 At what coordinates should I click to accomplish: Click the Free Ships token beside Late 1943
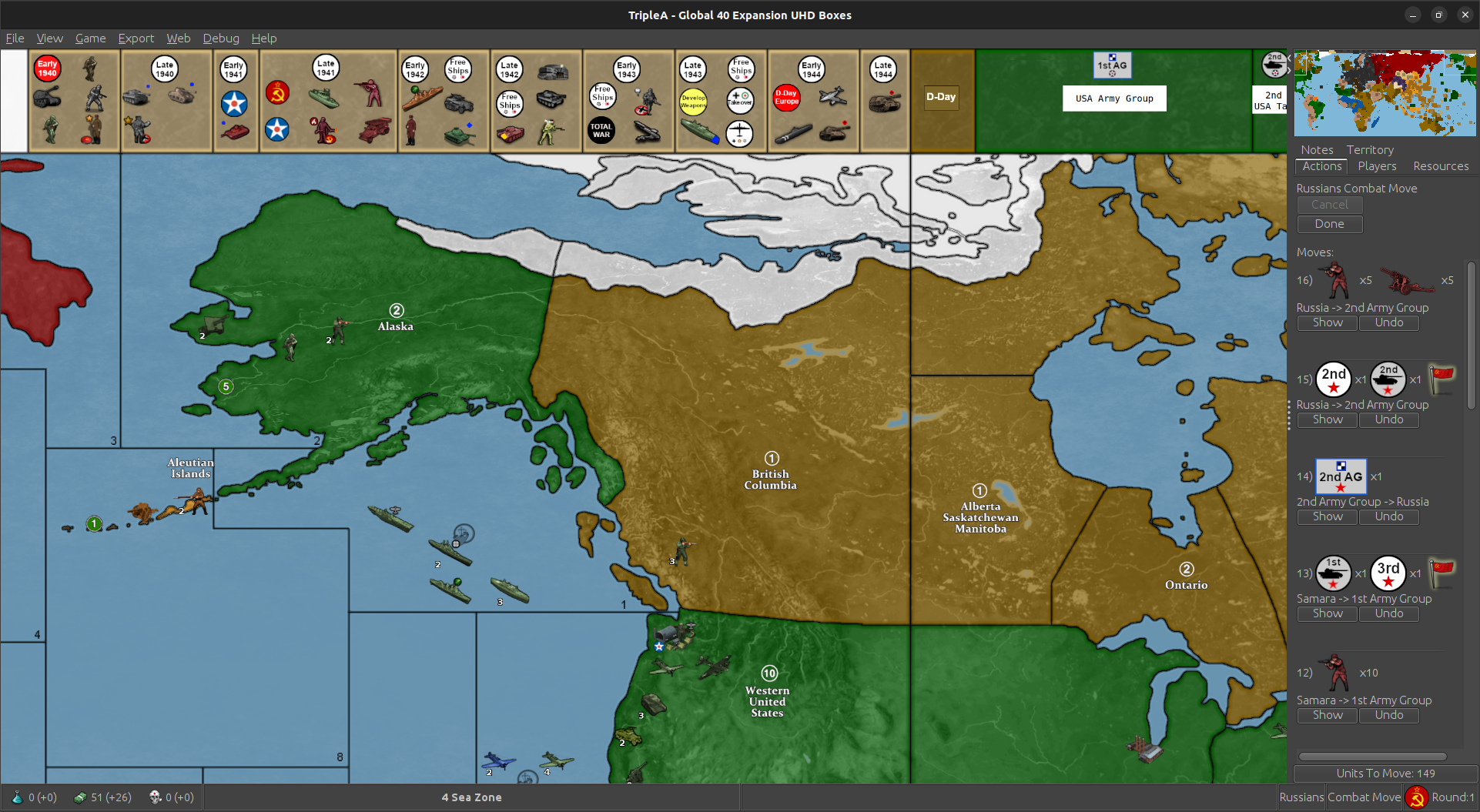point(741,69)
